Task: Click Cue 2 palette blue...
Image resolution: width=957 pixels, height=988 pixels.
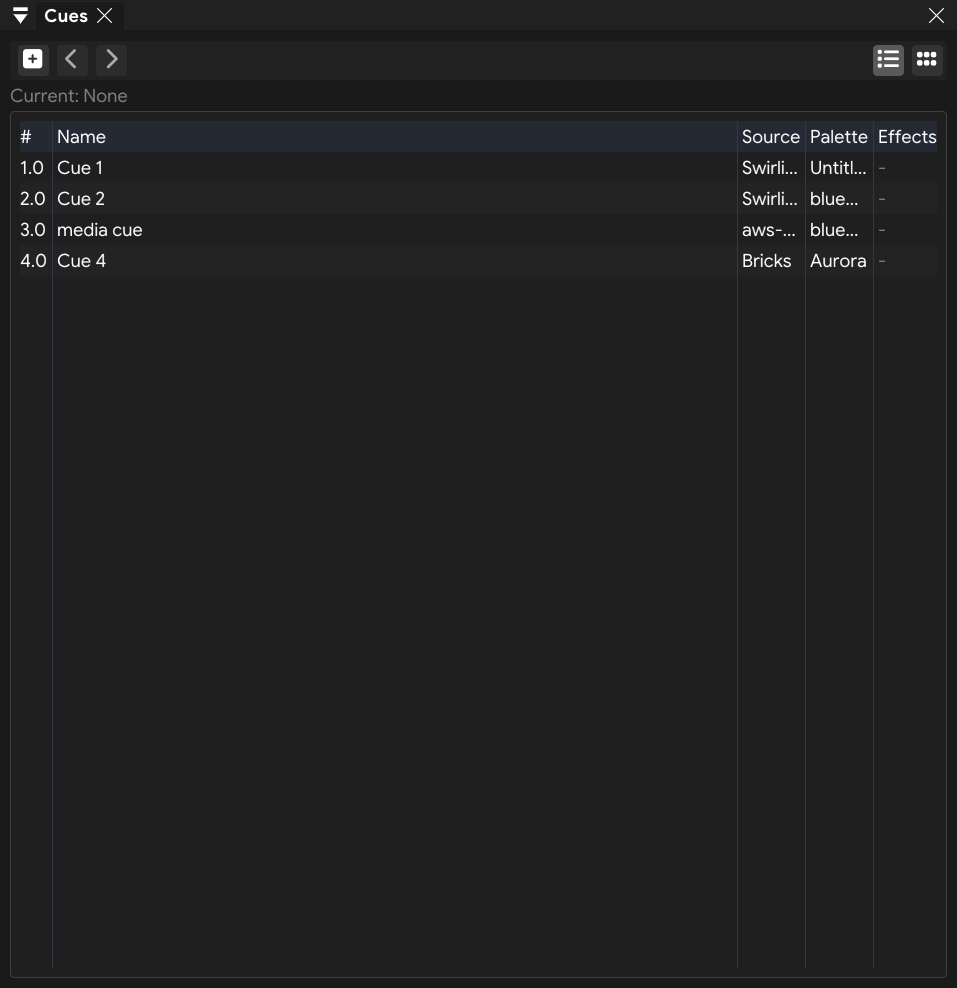Action: click(834, 198)
